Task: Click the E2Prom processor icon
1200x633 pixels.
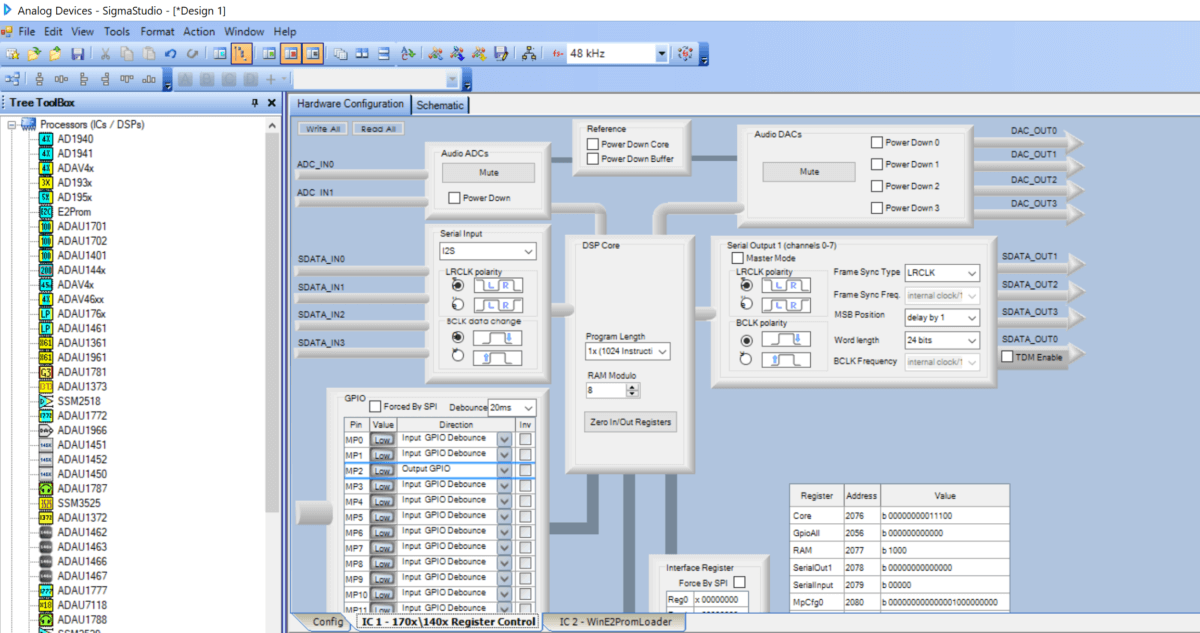Action: (x=45, y=212)
